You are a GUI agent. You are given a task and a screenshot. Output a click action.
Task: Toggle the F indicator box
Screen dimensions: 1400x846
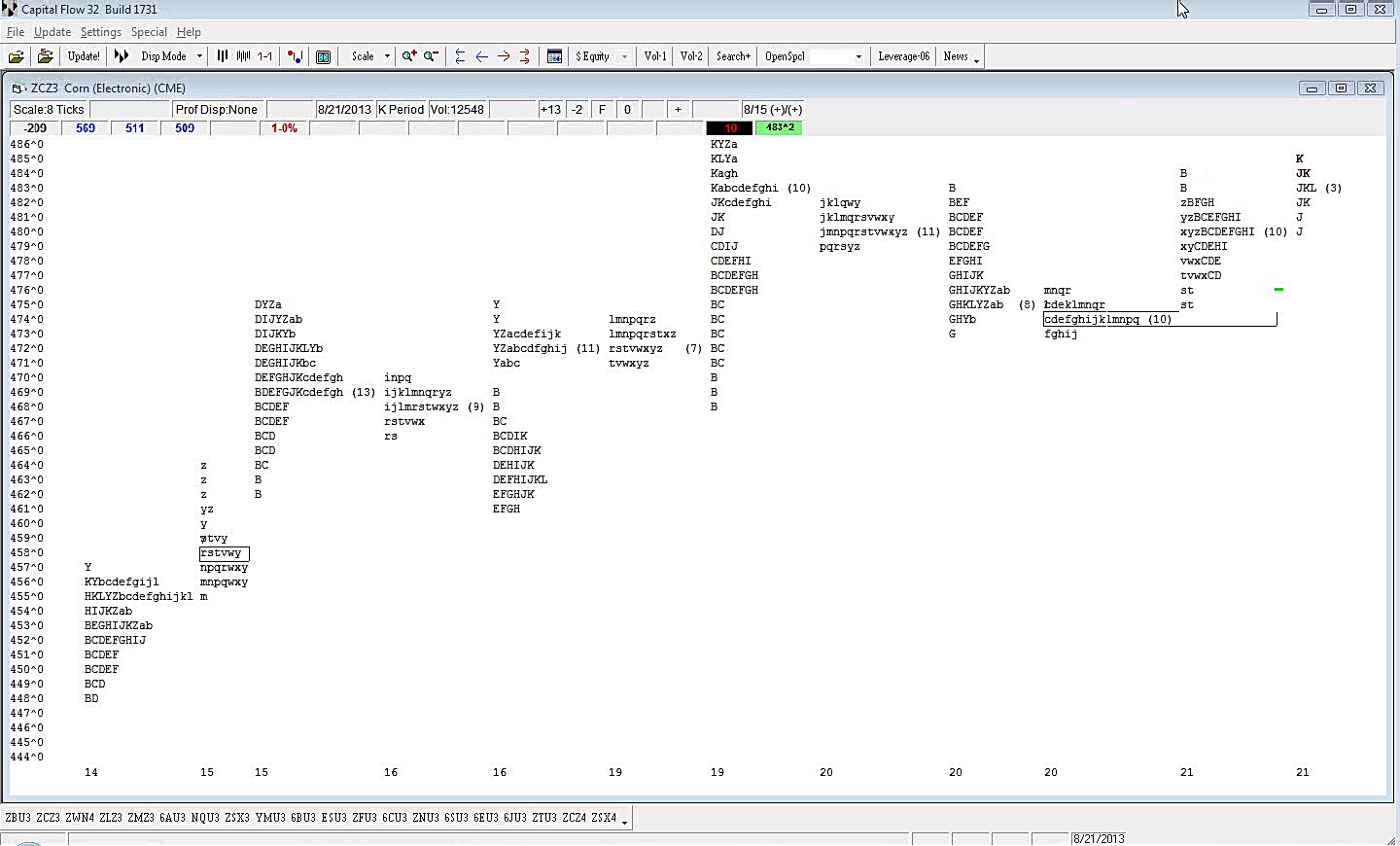point(602,110)
